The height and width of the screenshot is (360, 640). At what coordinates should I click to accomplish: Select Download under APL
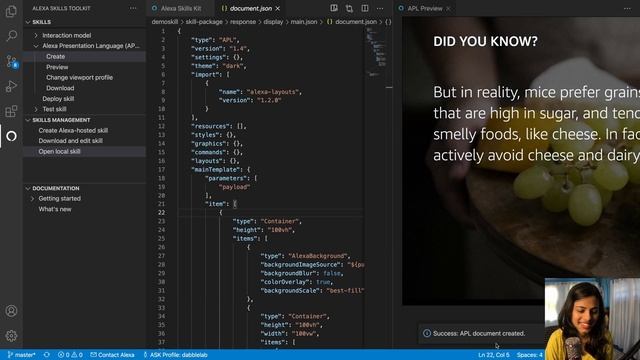(60, 88)
